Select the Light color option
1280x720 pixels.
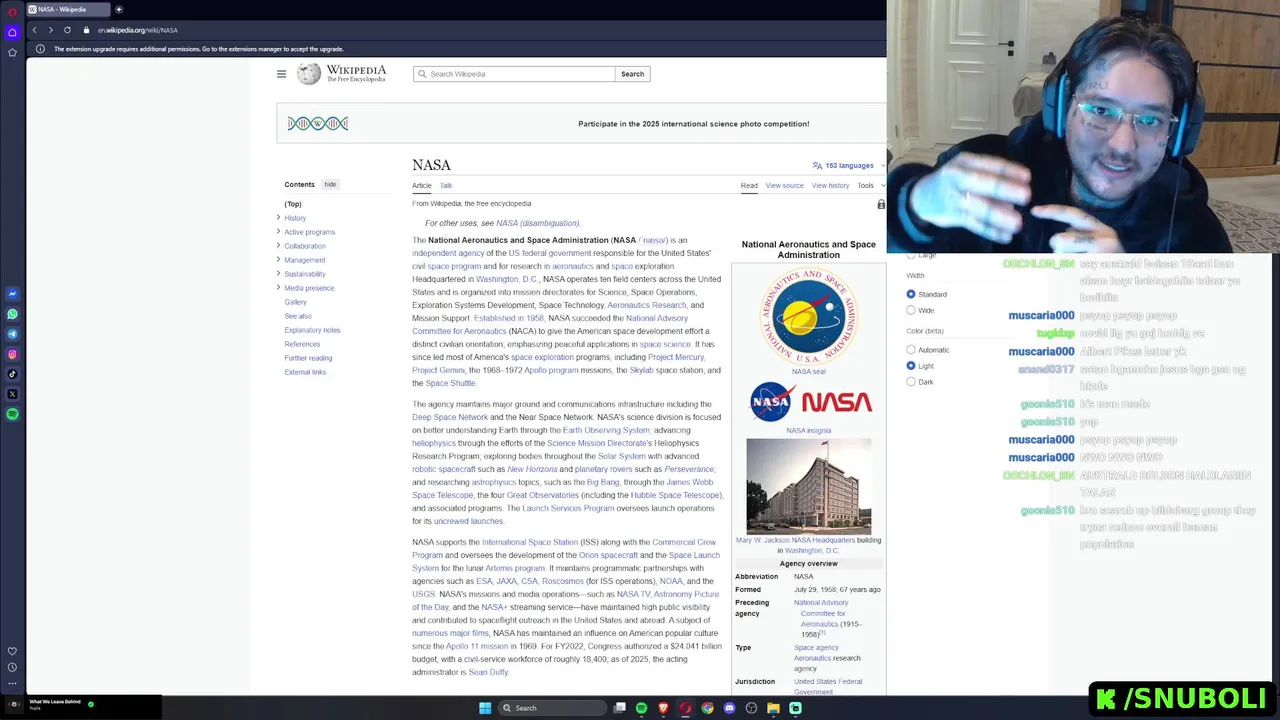click(911, 366)
